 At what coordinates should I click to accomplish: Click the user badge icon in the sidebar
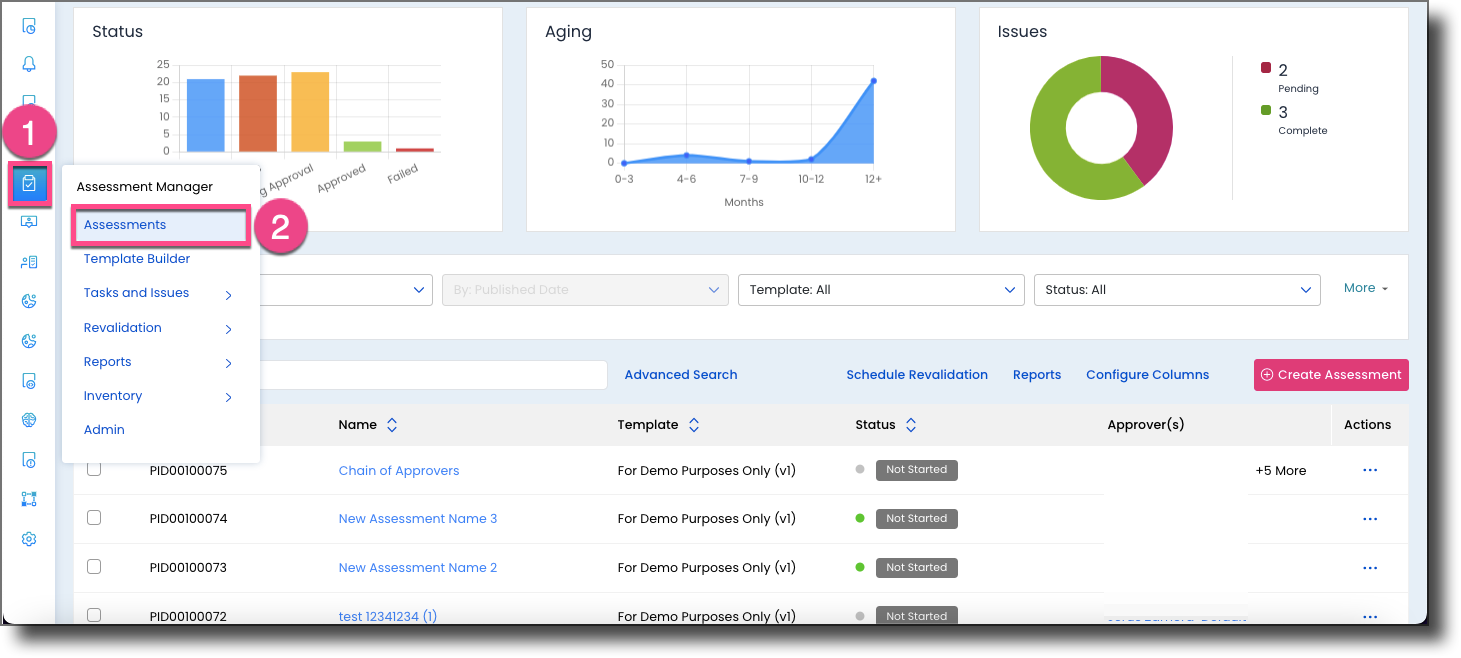click(x=28, y=261)
